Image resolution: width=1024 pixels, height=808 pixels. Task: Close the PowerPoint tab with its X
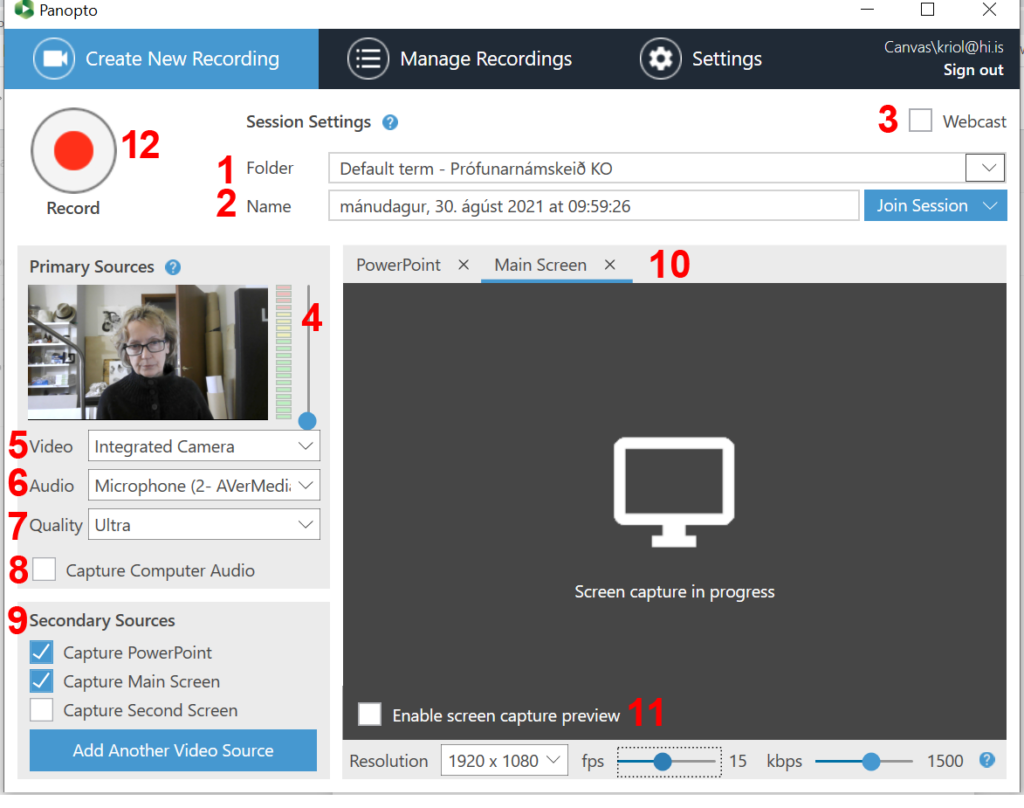tap(464, 265)
